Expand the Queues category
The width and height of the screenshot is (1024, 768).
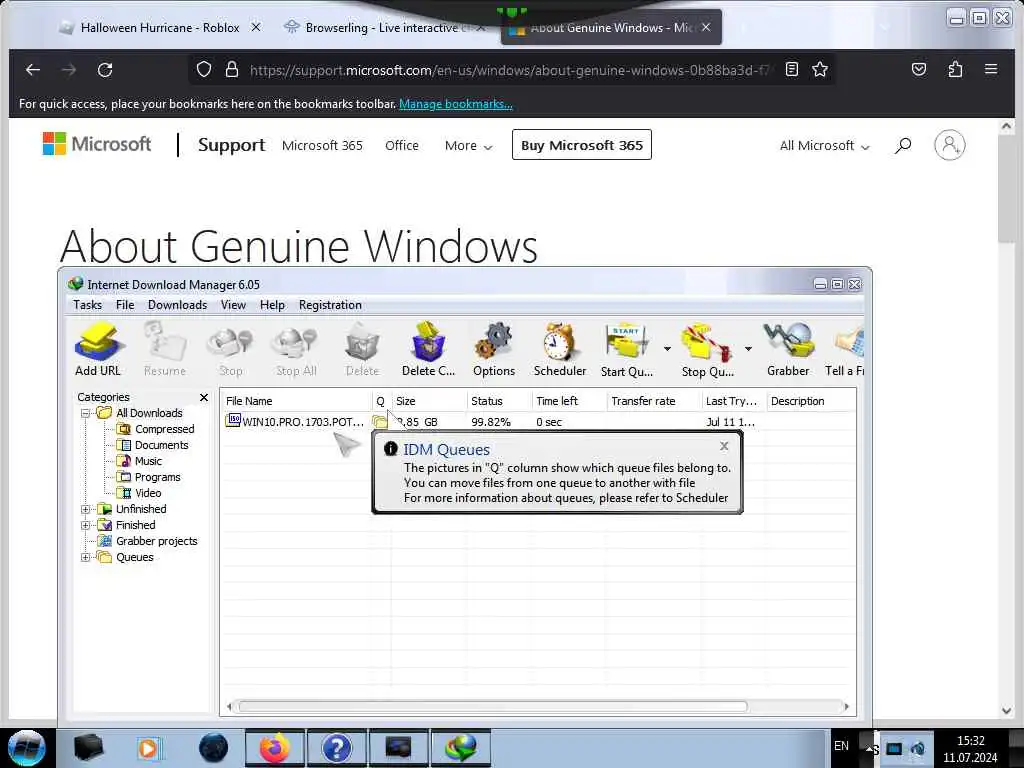click(x=86, y=557)
